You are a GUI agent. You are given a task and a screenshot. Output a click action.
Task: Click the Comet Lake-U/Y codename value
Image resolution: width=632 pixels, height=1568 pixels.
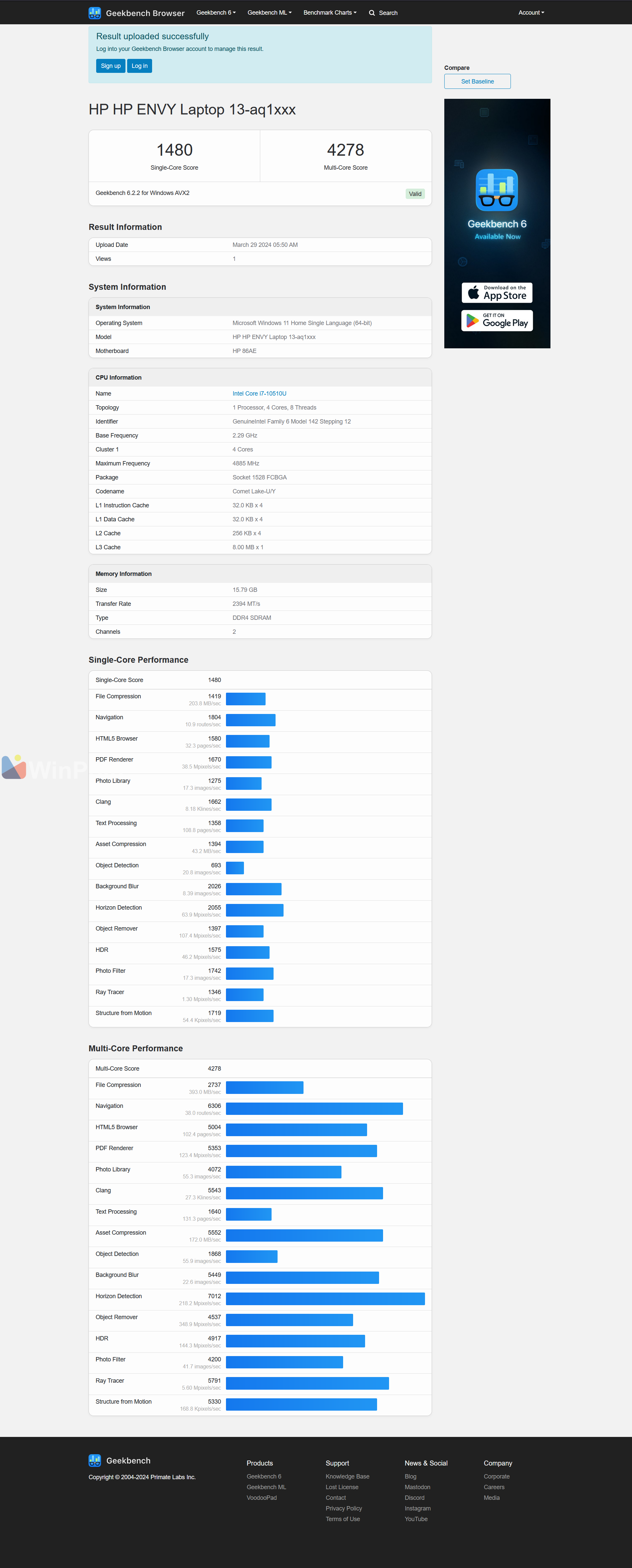tap(254, 492)
